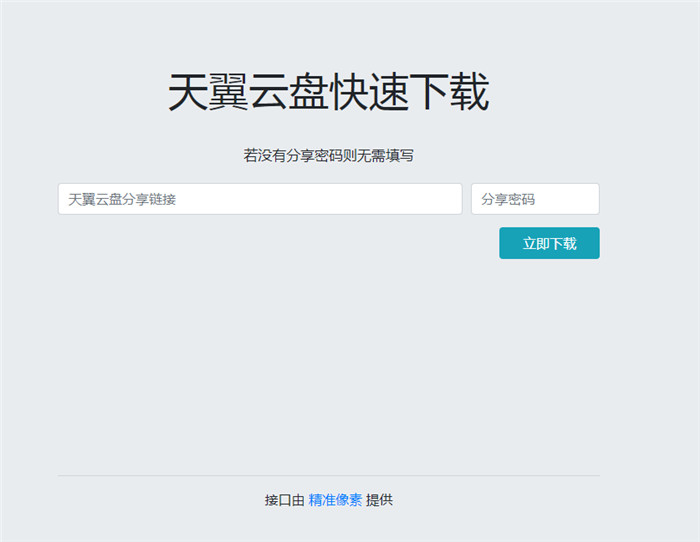Start download with the teal button
The image size is (700, 542).
pyautogui.click(x=549, y=243)
